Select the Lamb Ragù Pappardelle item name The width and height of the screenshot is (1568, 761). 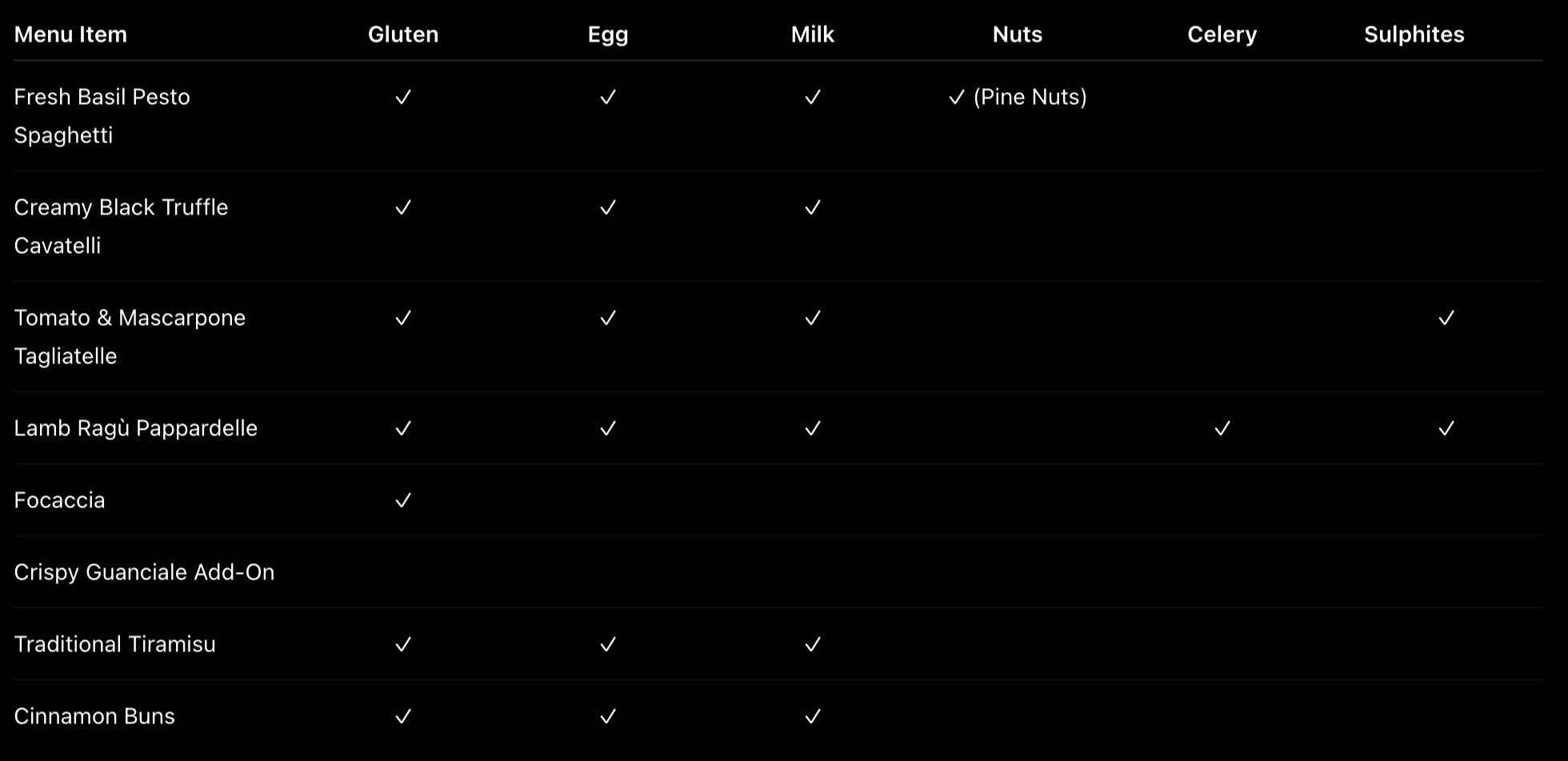[x=135, y=428]
